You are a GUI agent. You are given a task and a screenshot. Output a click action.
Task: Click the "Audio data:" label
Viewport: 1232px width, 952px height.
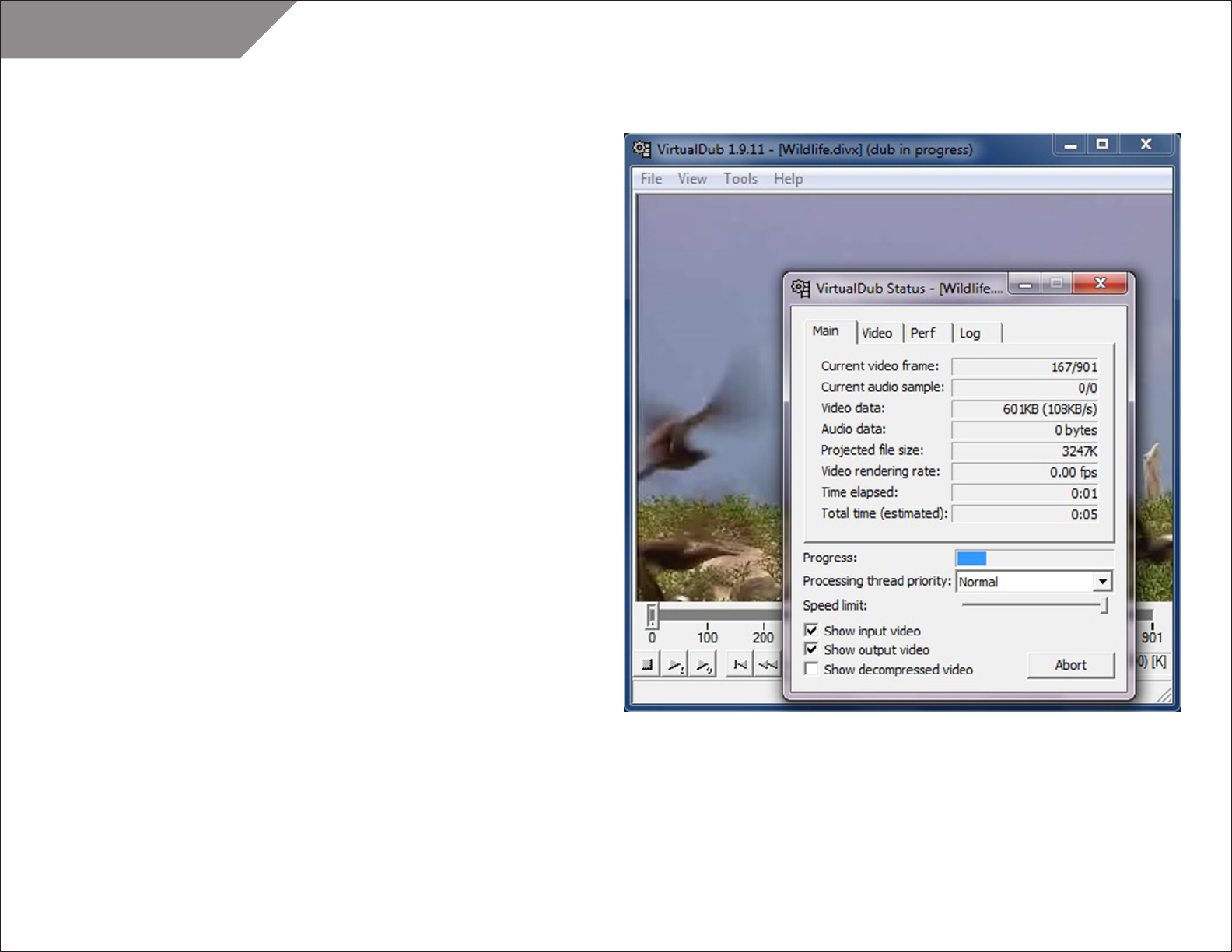[x=853, y=429]
